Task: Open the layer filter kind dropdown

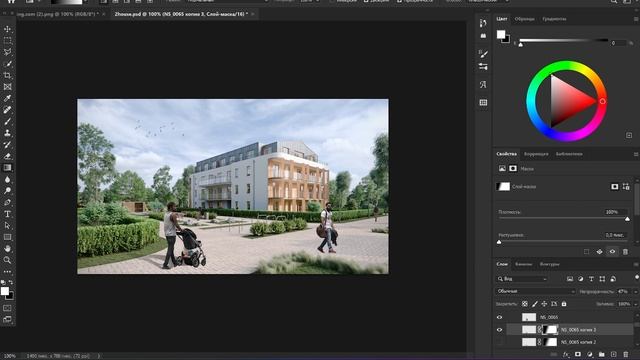Action: coord(522,279)
